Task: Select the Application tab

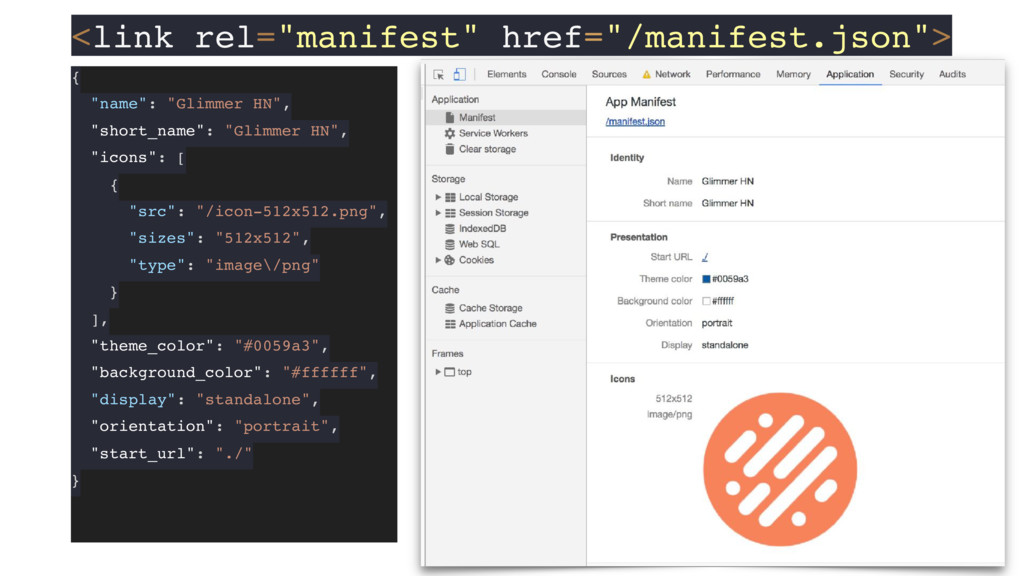Action: click(x=850, y=74)
